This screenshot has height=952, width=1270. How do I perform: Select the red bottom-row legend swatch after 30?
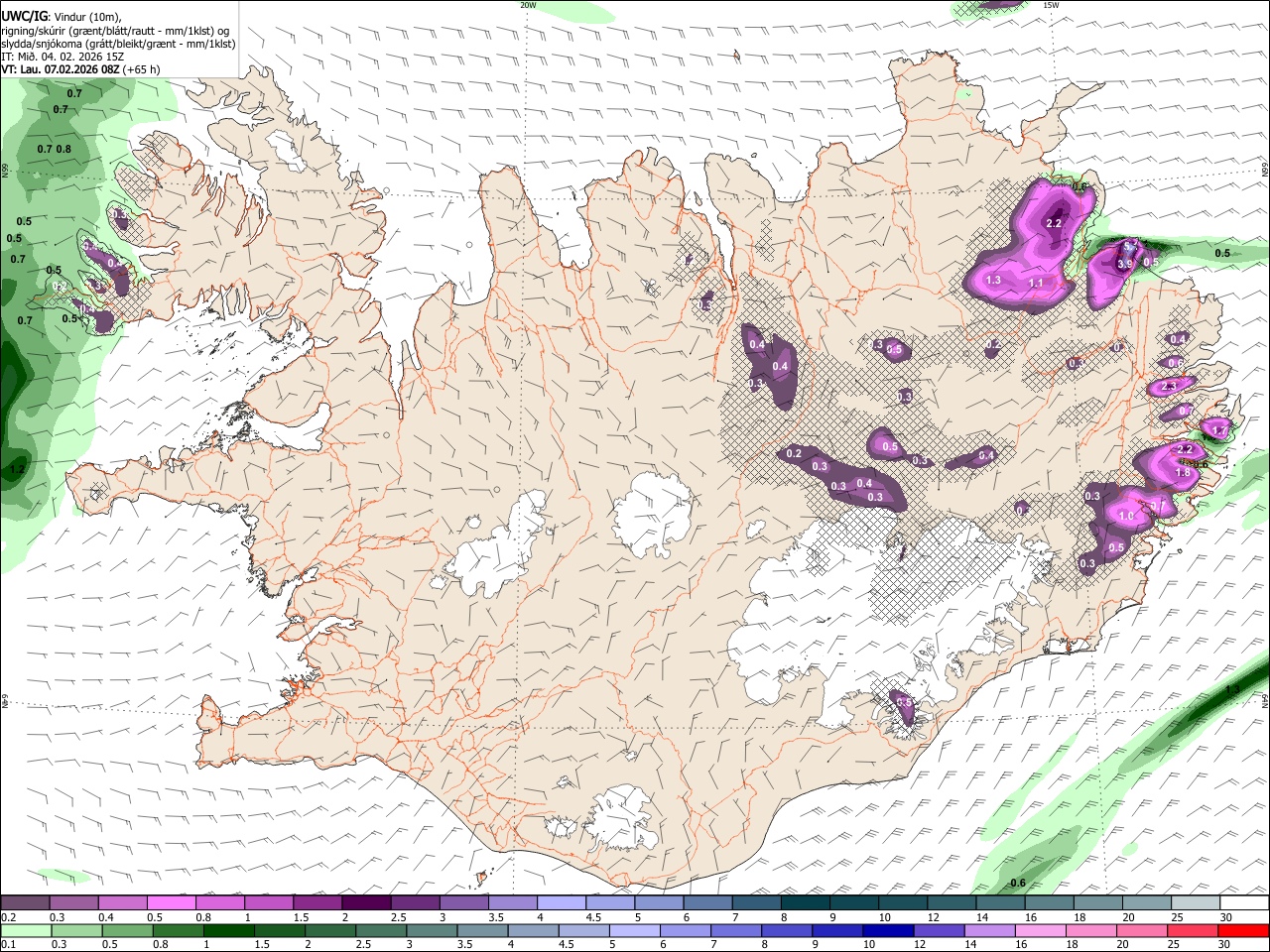(1242, 931)
